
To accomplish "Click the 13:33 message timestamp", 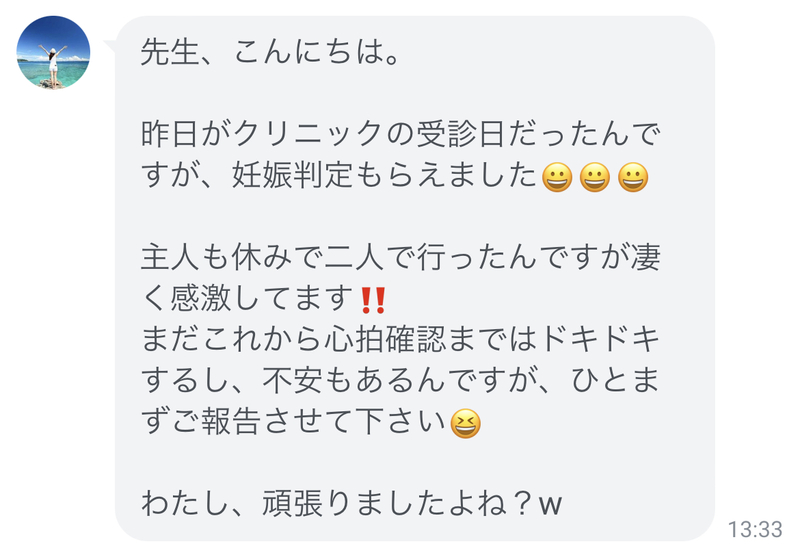I will pos(755,529).
